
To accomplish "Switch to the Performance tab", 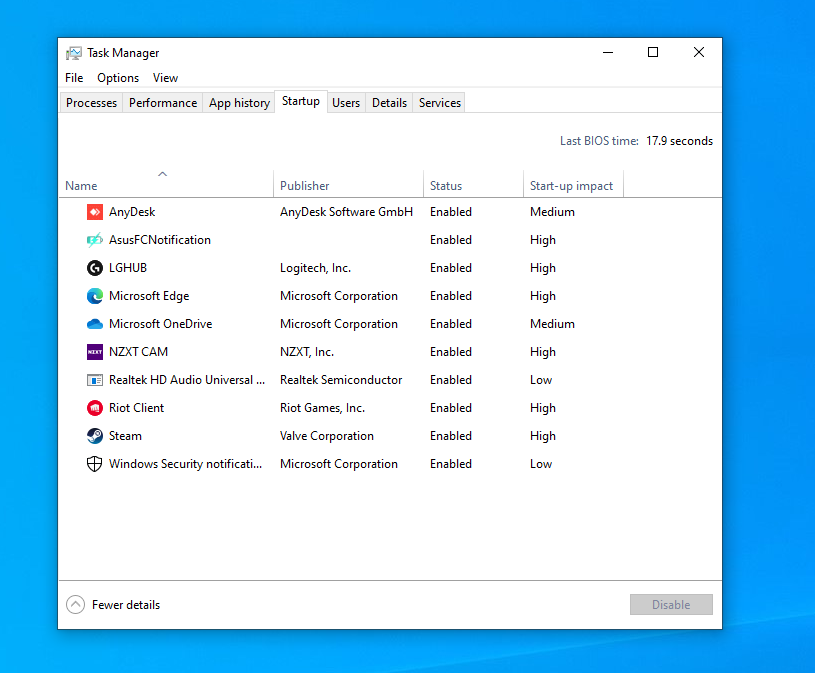I will point(163,103).
